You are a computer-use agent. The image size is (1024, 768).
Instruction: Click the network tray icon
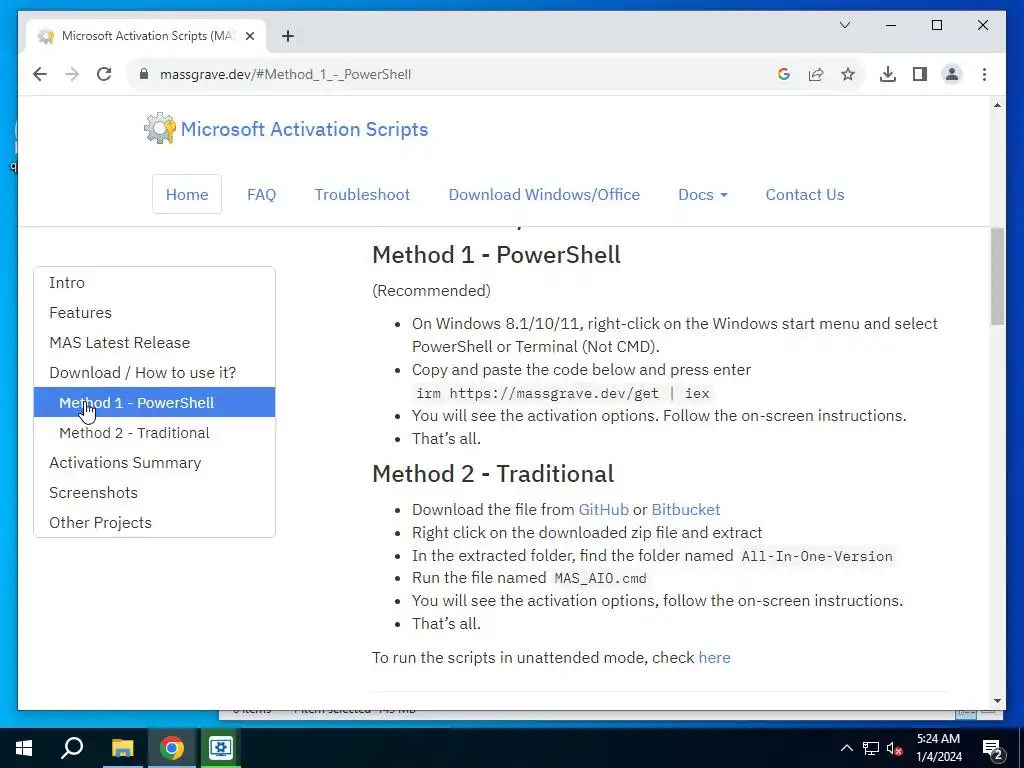[871, 748]
